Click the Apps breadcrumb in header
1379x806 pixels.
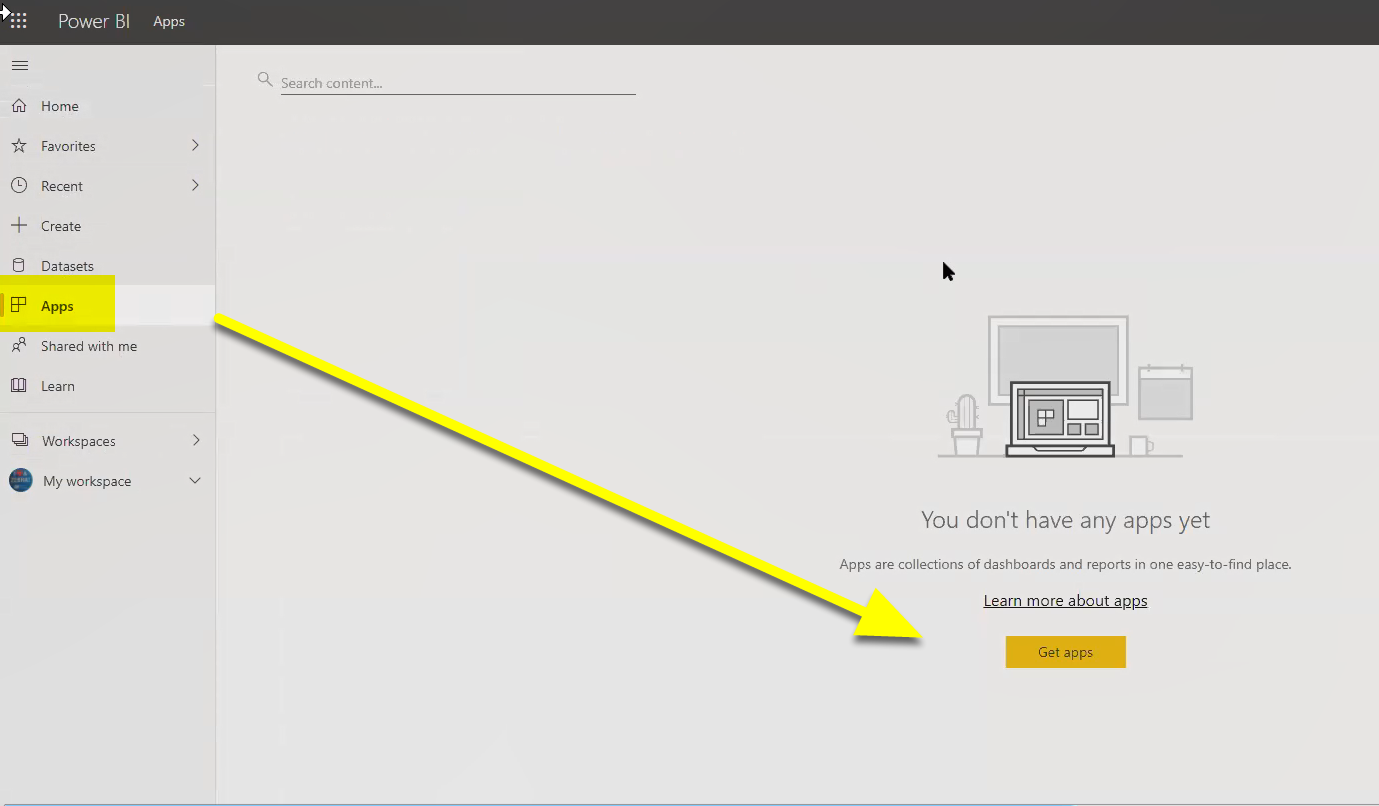[169, 21]
